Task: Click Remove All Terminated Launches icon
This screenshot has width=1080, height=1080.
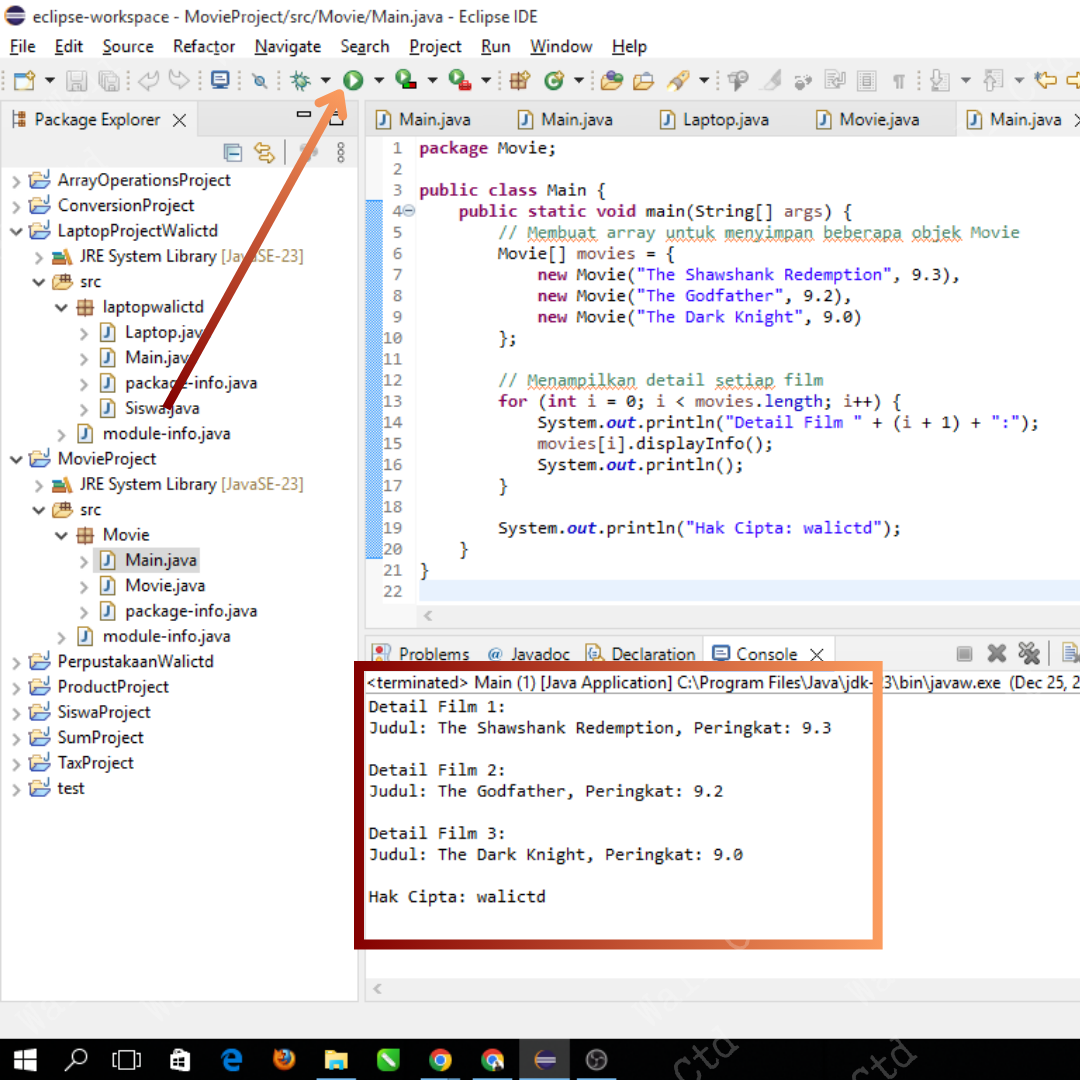Action: 1028,654
